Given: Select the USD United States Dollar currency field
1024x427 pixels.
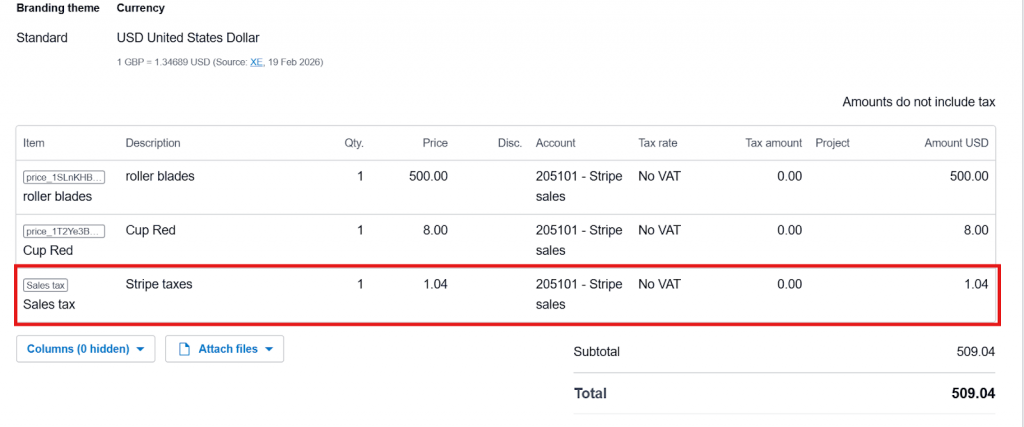Looking at the screenshot, I should 188,38.
